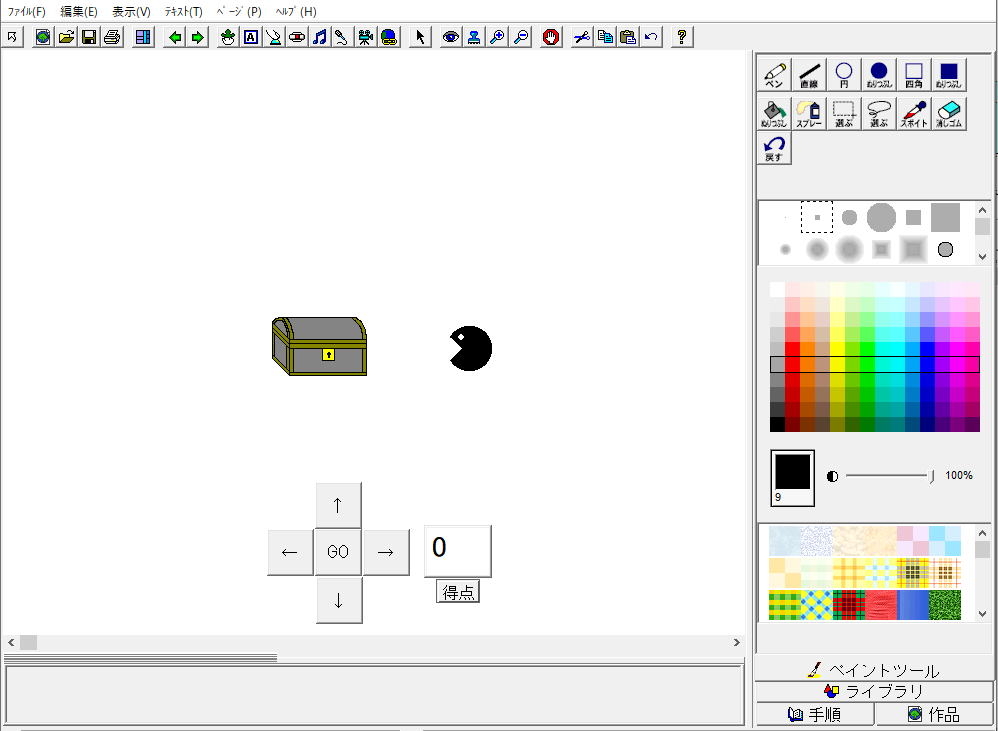Click the 得点 button
This screenshot has height=731, width=998.
(x=458, y=591)
